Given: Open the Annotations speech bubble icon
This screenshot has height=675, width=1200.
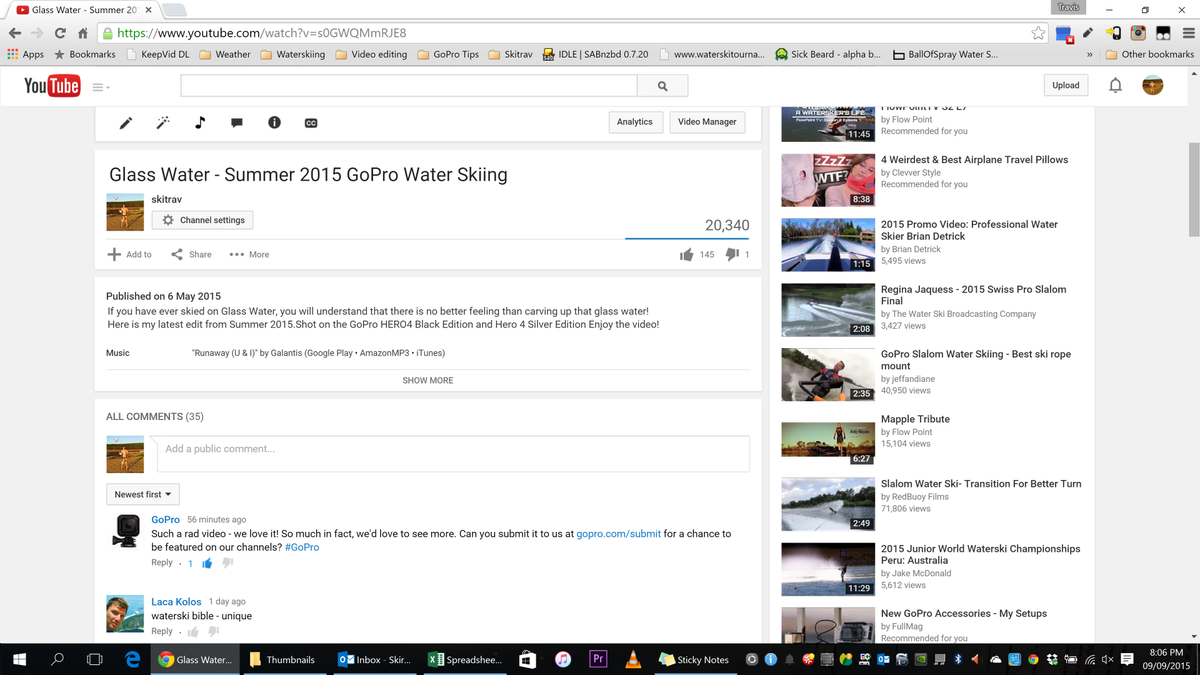Looking at the screenshot, I should (237, 122).
